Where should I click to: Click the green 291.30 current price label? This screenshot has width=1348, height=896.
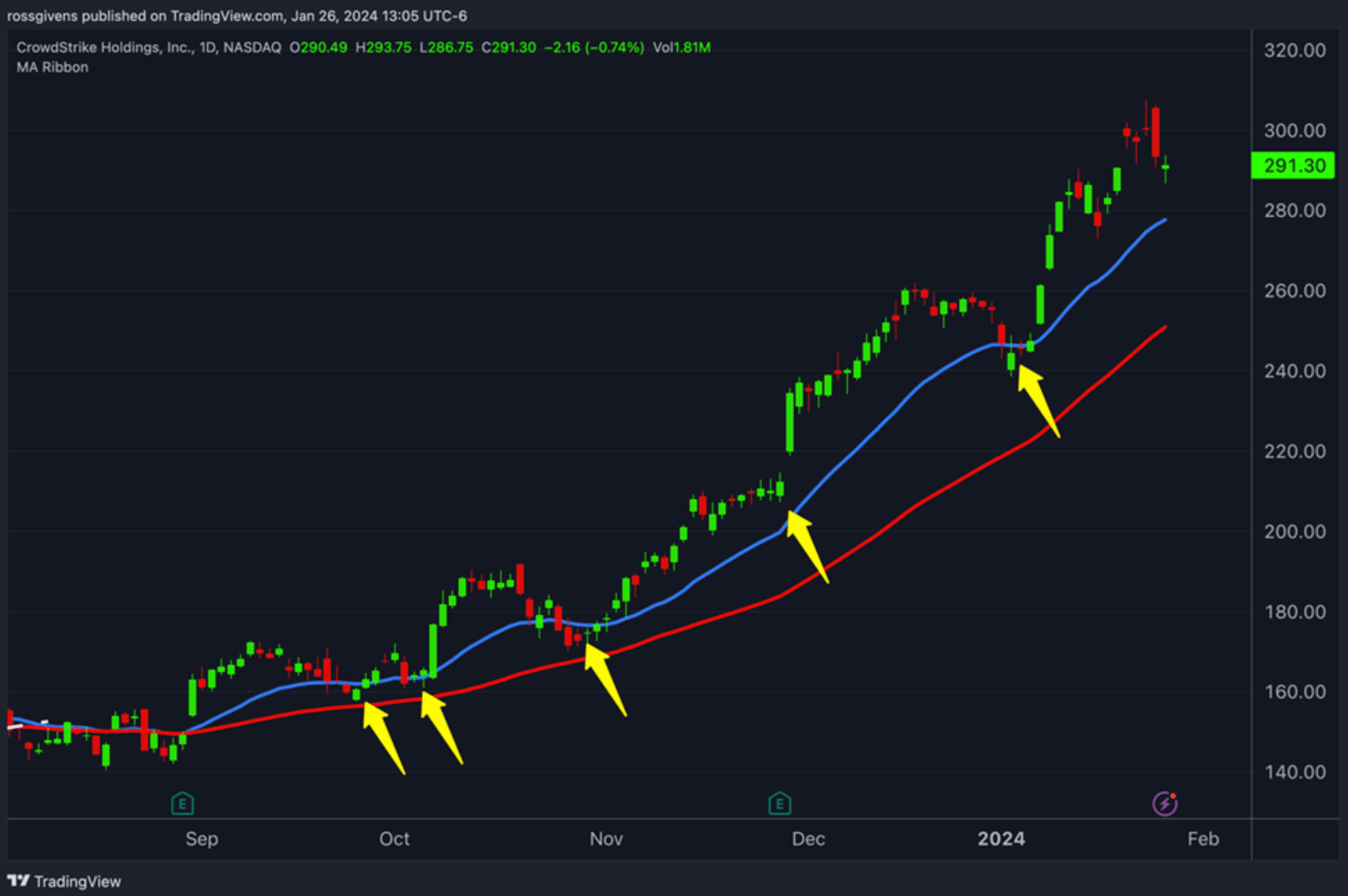[x=1294, y=165]
